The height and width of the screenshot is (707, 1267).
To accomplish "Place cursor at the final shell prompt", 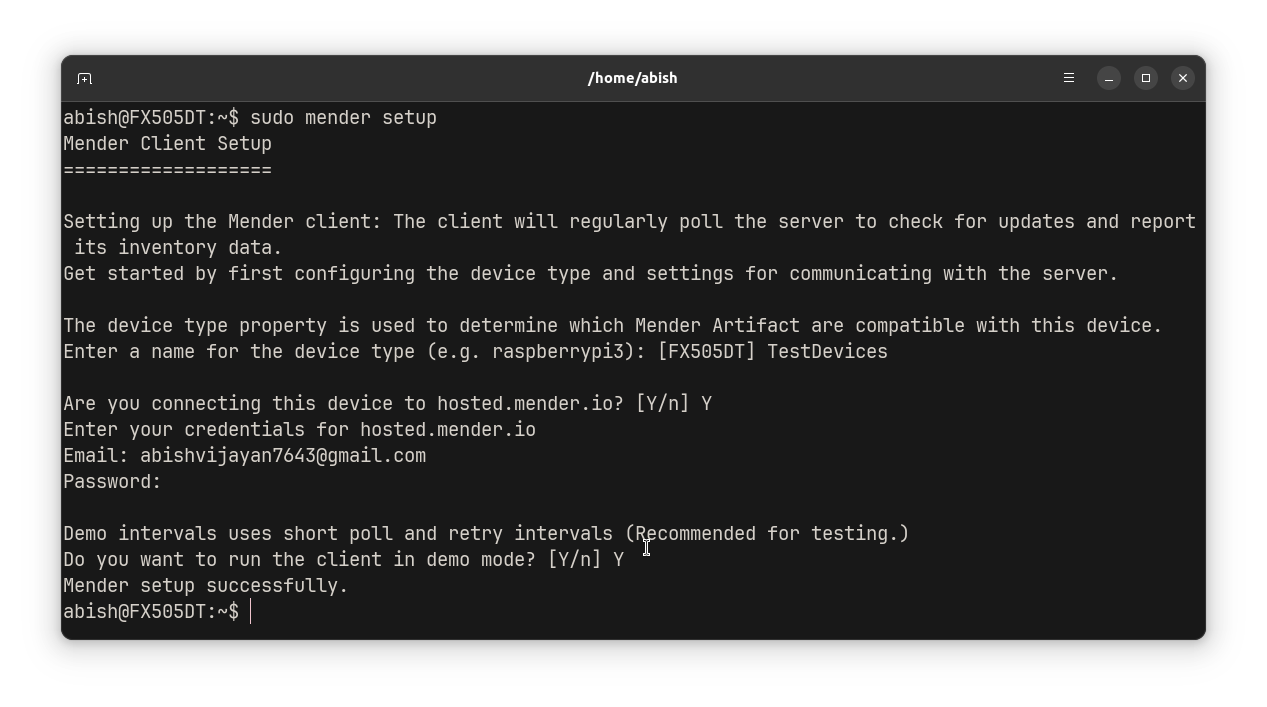I will [x=251, y=612].
